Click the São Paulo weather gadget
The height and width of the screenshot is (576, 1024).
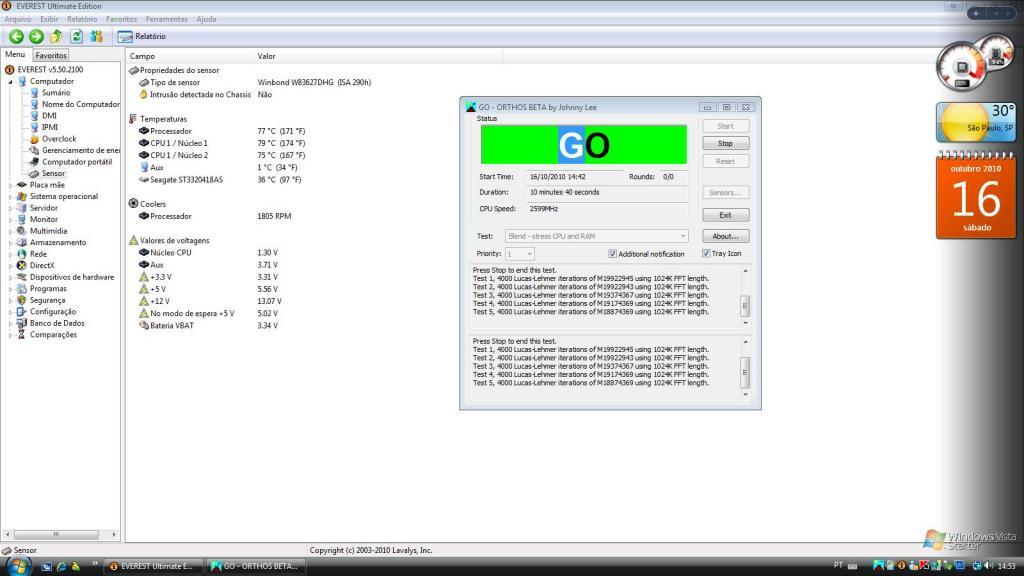click(976, 122)
